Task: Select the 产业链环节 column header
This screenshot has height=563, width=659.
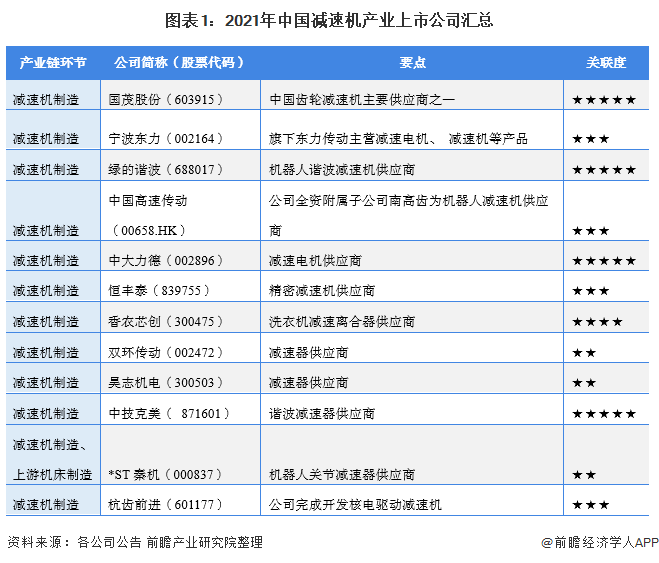Action: (x=53, y=62)
